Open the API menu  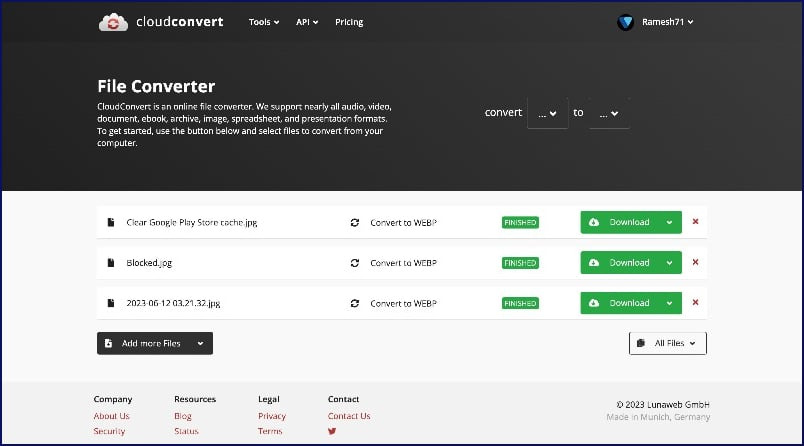307,22
